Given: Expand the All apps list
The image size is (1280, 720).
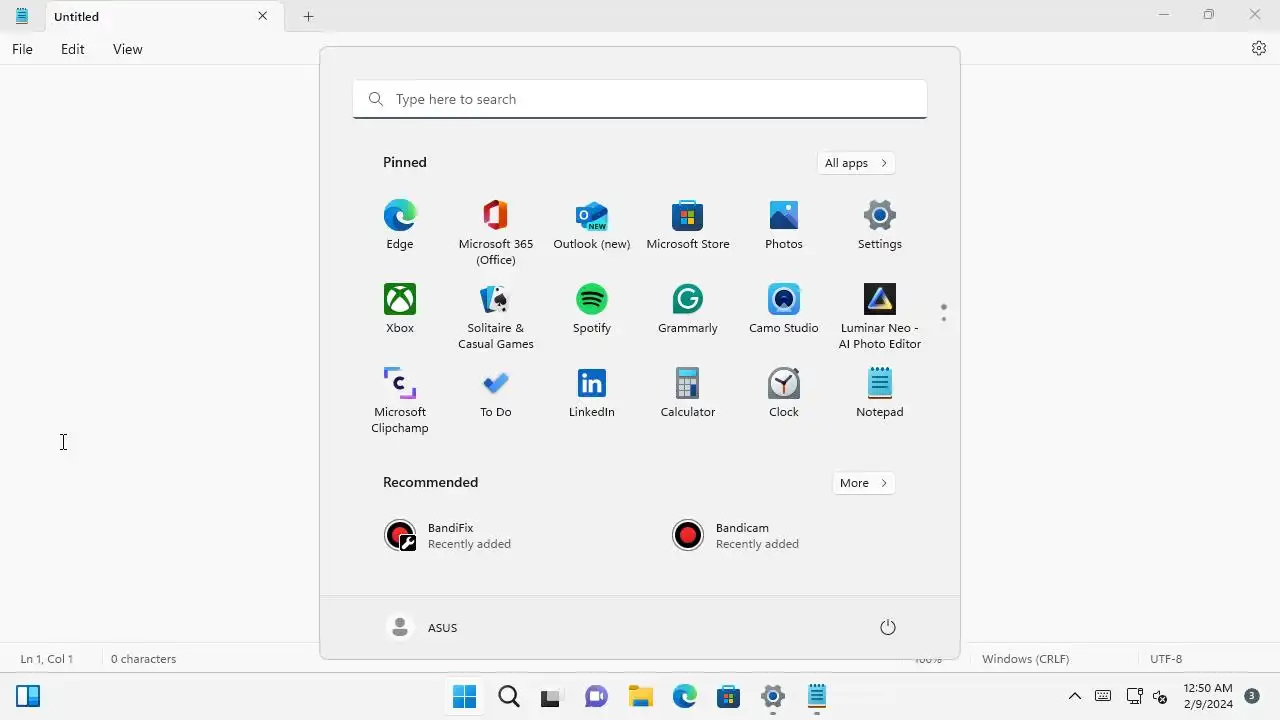Looking at the screenshot, I should point(855,163).
